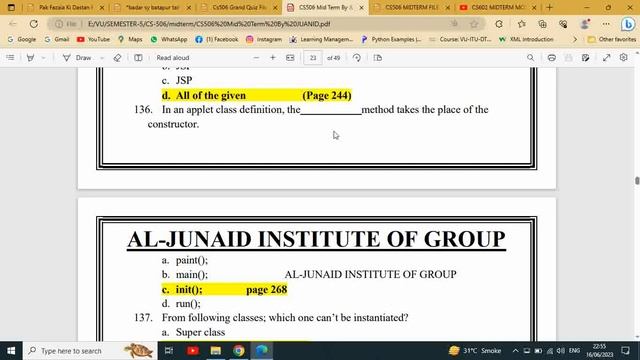Toggle the page view layout icon

pos(138,58)
